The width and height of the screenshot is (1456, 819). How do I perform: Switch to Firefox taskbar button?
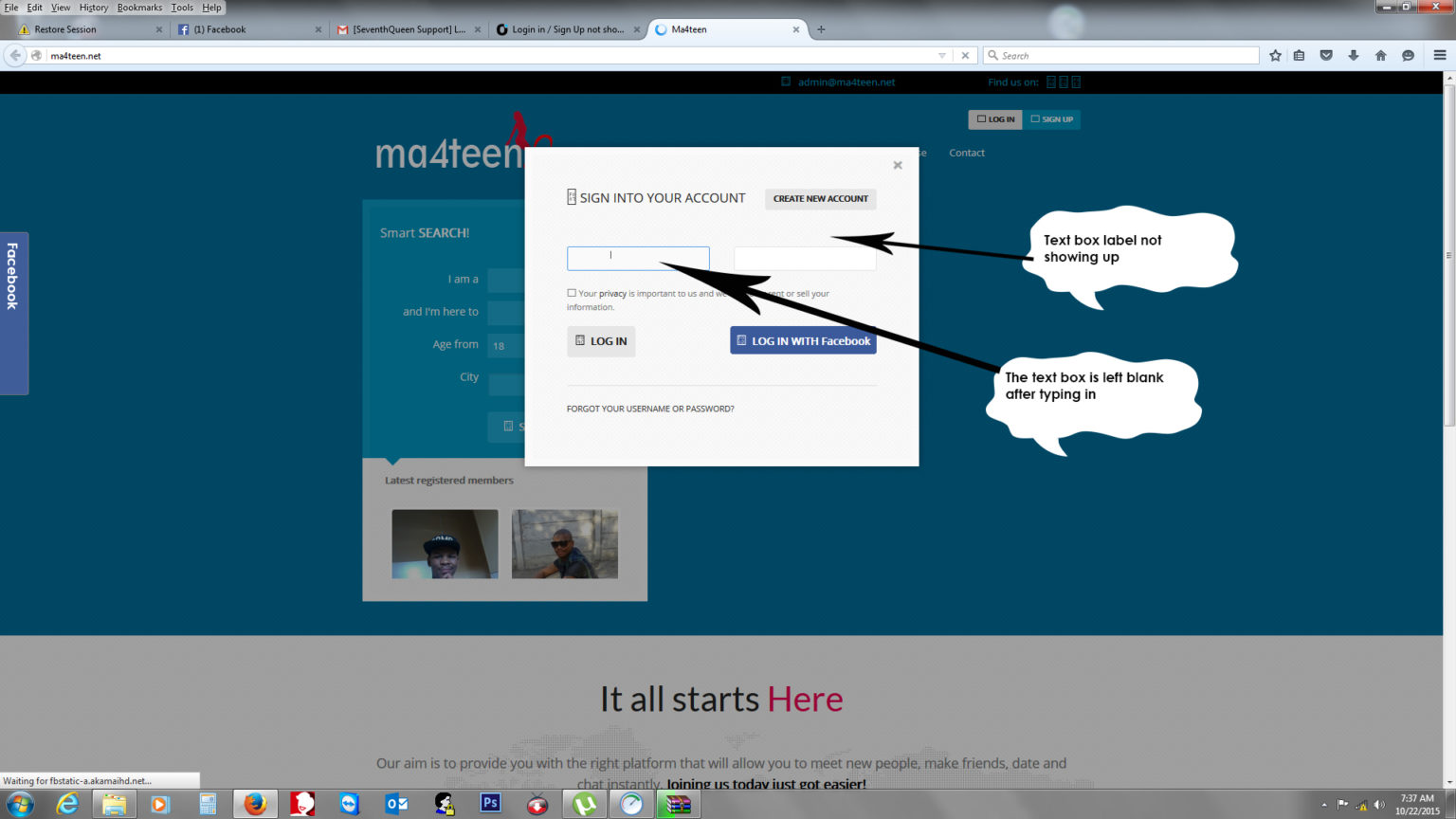click(255, 804)
